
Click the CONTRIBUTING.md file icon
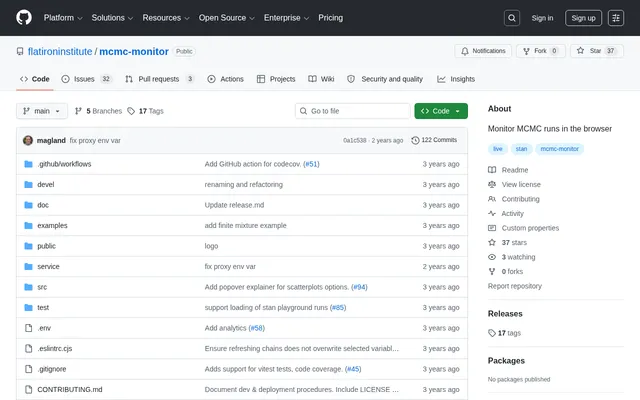(x=28, y=389)
